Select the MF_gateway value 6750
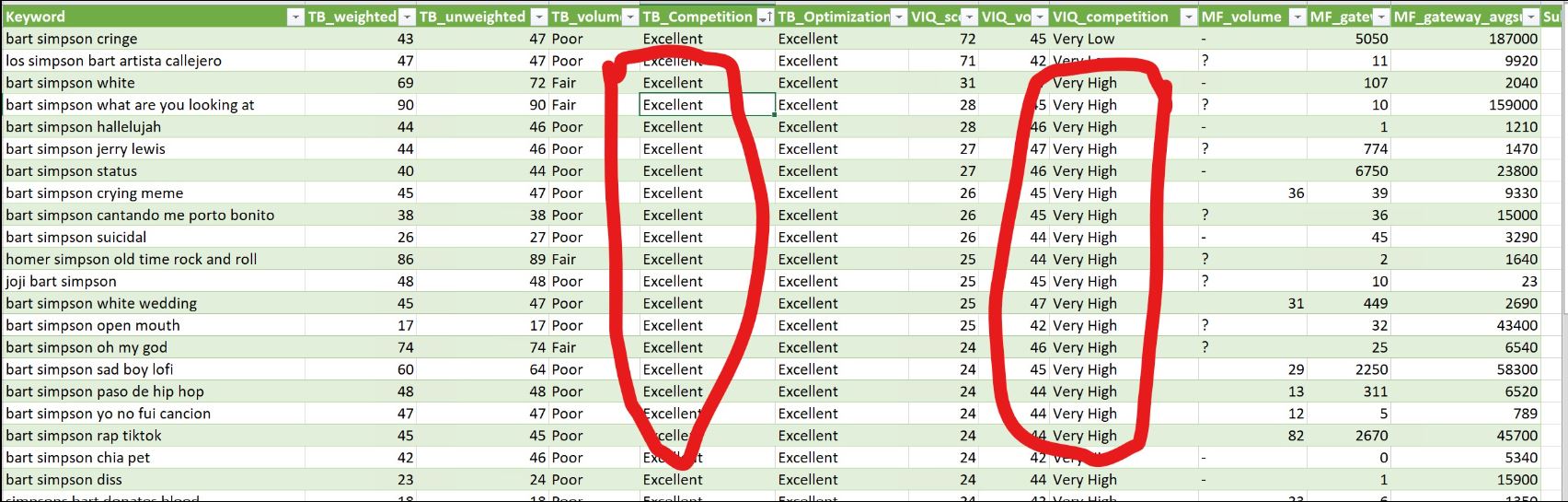This screenshot has height=502, width=1568. [x=1349, y=171]
